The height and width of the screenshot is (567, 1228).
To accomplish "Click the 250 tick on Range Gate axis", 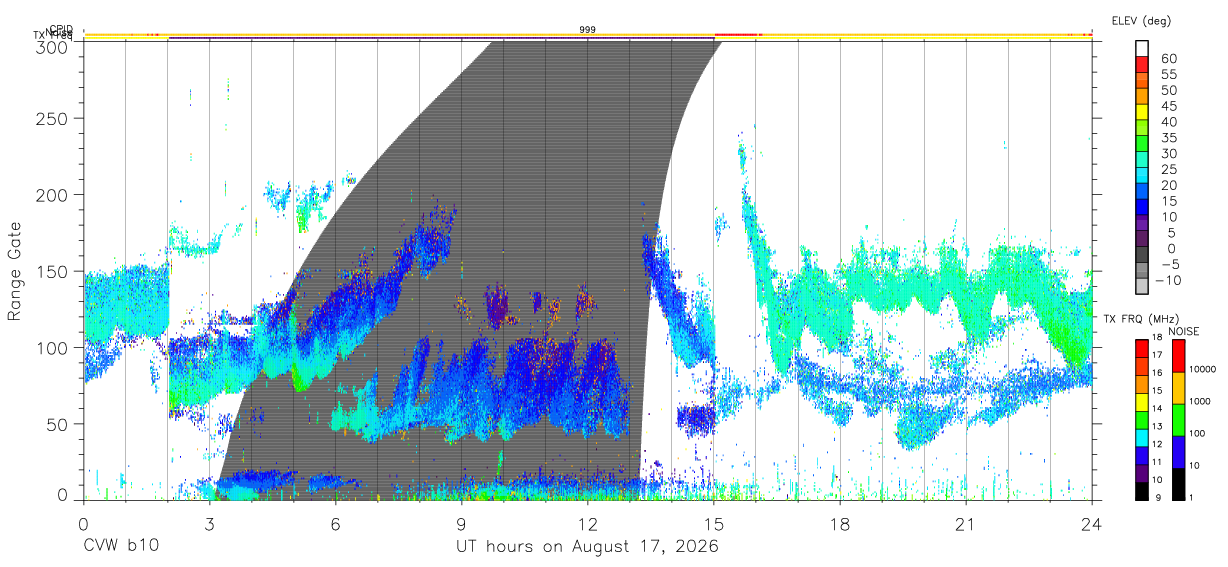I will click(52, 118).
